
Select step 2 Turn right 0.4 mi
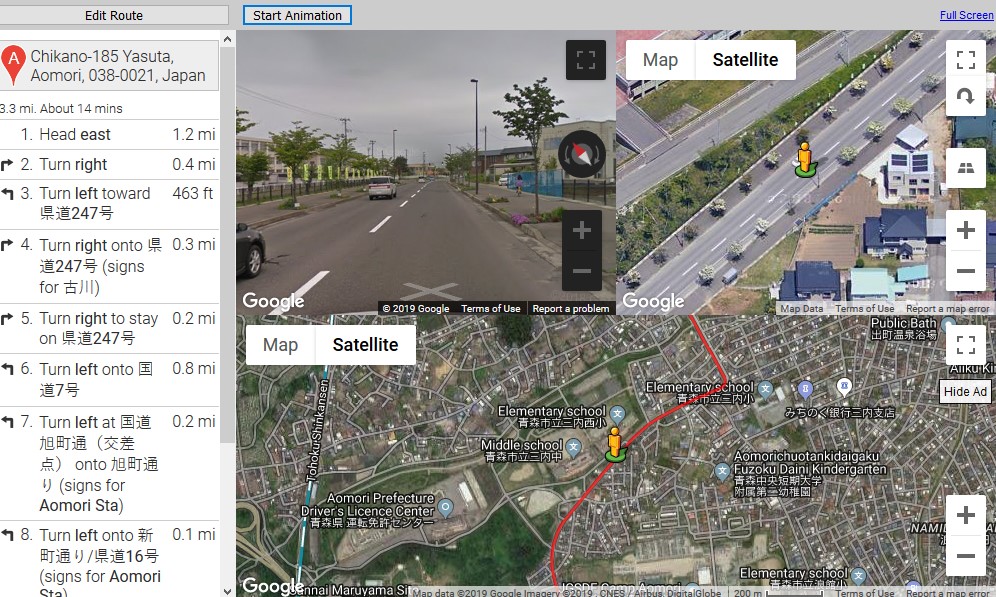tap(109, 164)
